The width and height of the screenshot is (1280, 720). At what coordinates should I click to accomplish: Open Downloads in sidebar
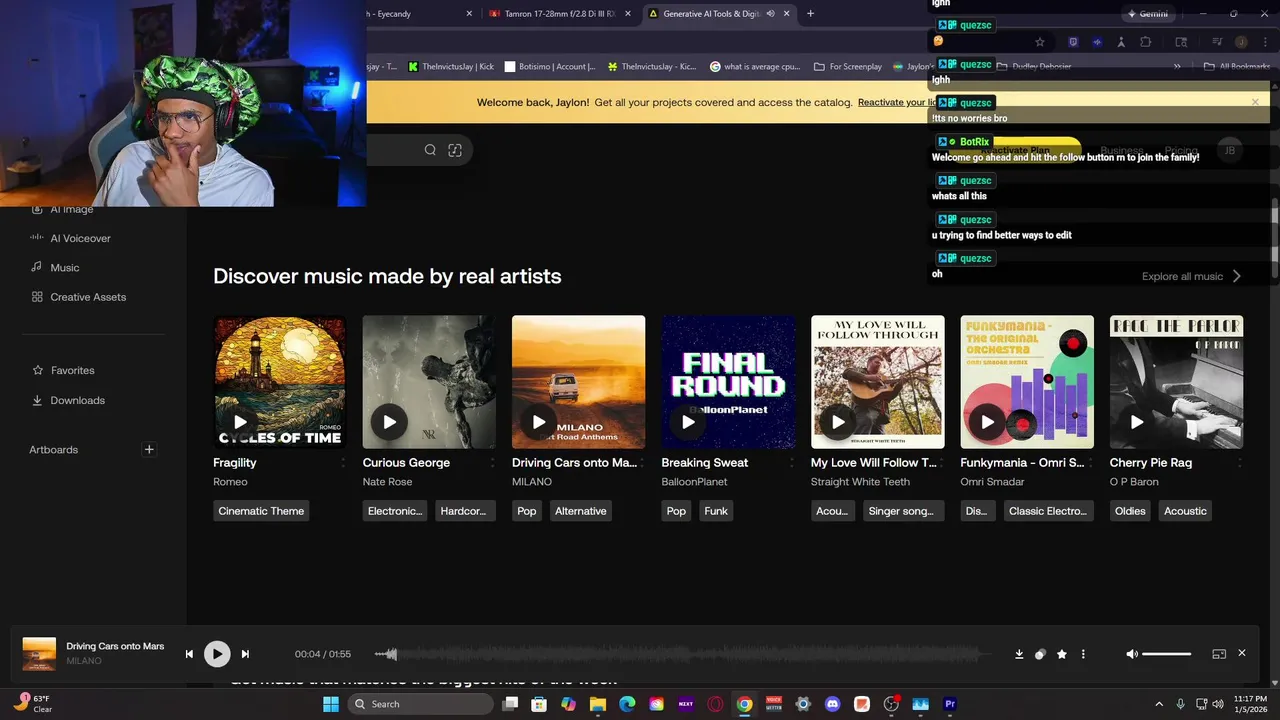point(77,400)
